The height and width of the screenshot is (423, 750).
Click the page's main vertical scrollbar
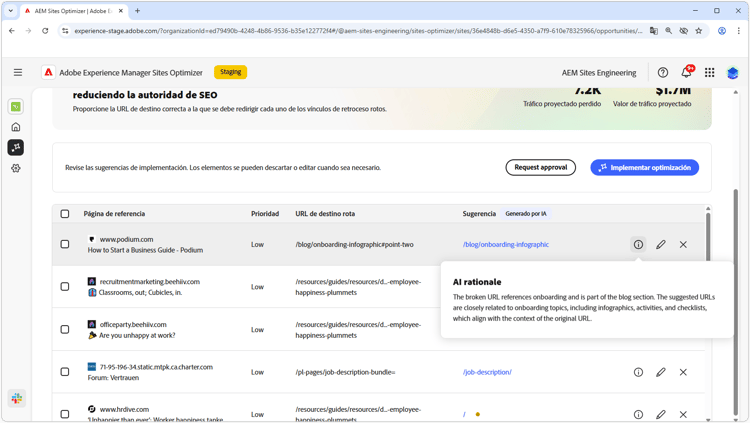pyautogui.click(x=736, y=301)
